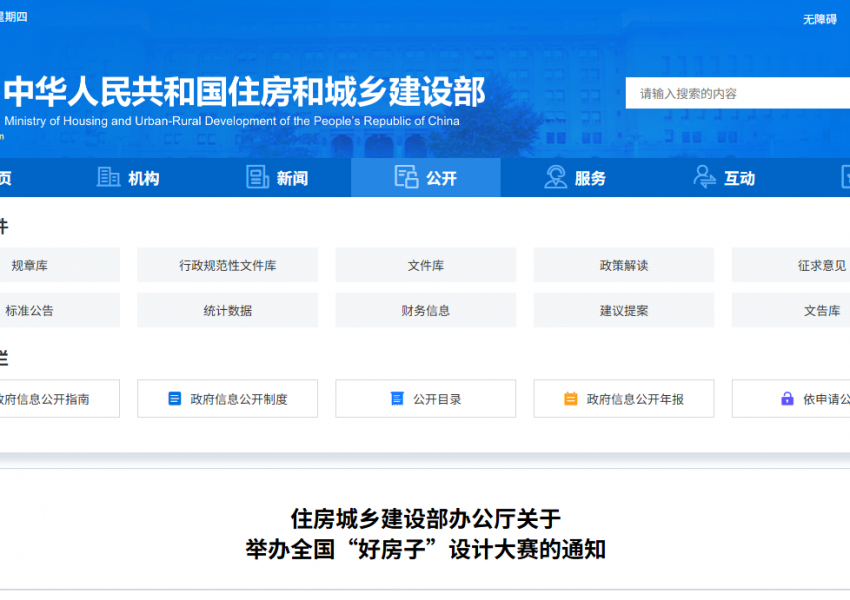Open the 公开目录 box
This screenshot has height=600, width=850.
[426, 399]
